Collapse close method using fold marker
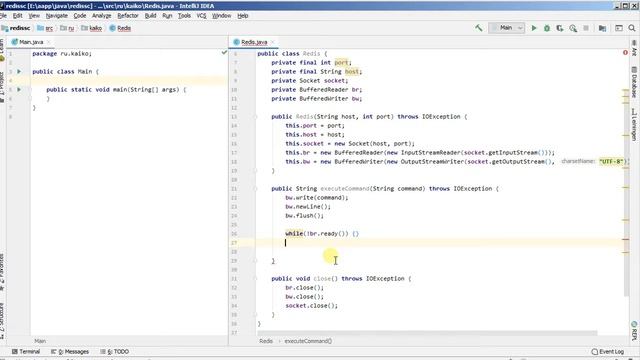The image size is (640, 360). pyautogui.click(x=255, y=278)
